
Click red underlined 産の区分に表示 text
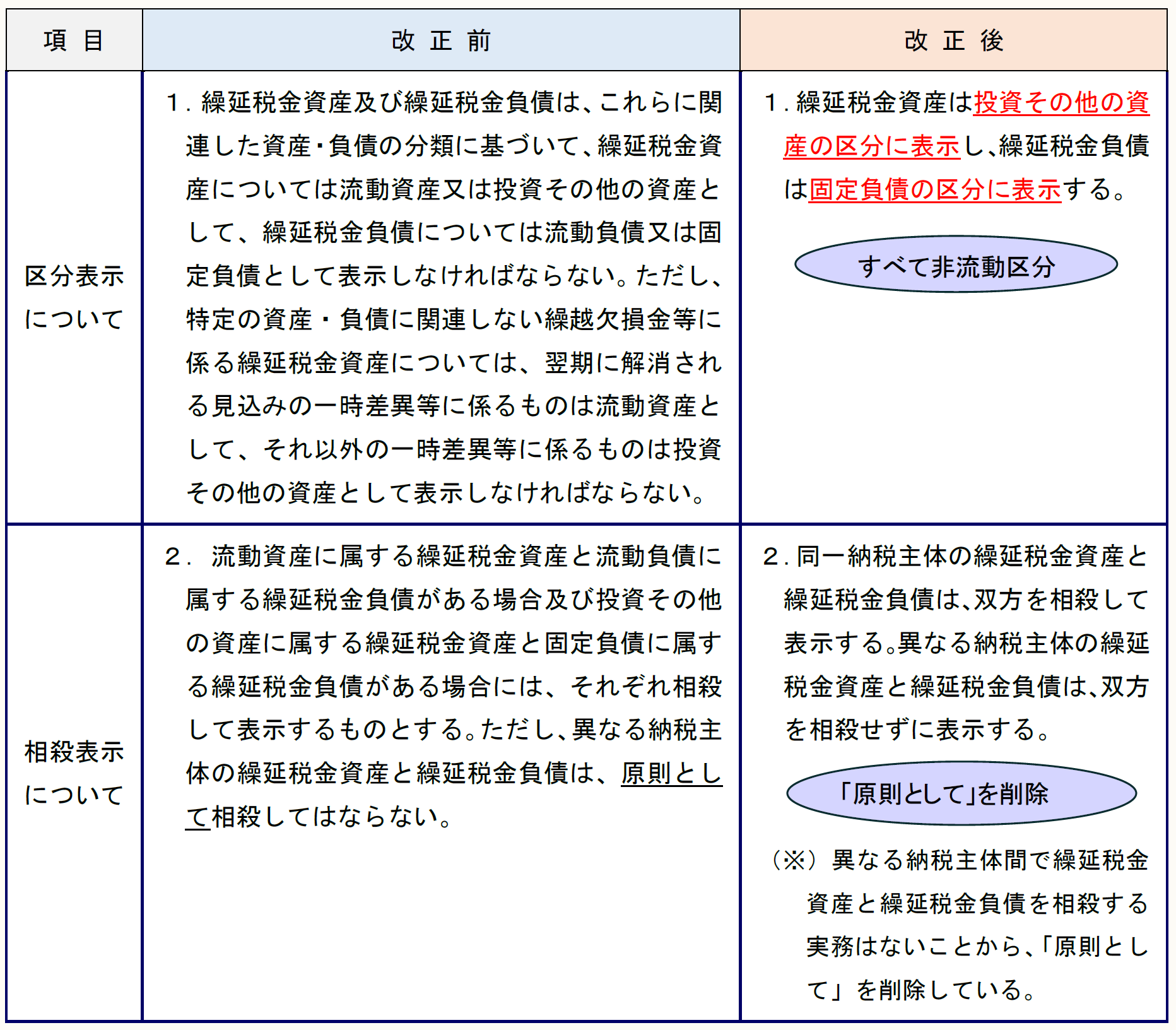point(871,146)
